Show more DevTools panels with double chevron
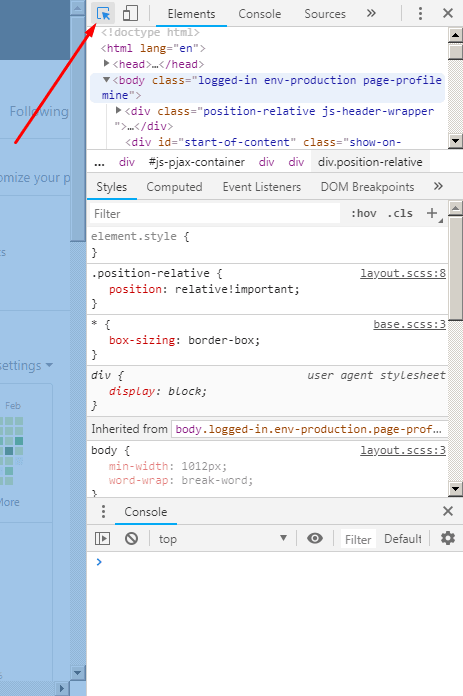This screenshot has width=463, height=696. [371, 13]
